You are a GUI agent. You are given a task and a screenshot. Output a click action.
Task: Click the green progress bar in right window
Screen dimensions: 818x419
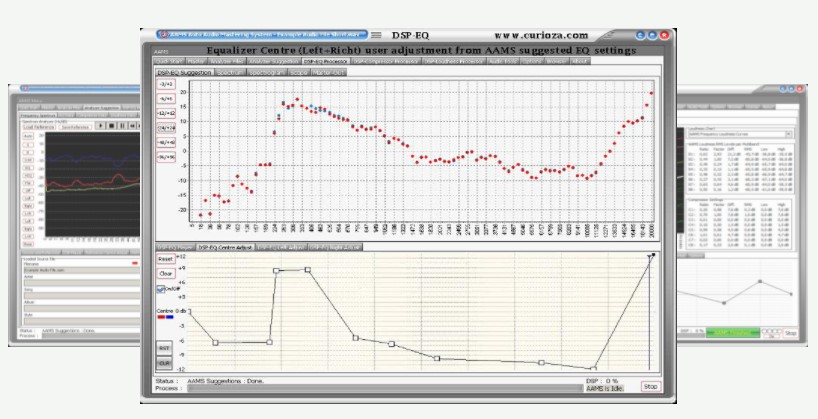point(732,332)
